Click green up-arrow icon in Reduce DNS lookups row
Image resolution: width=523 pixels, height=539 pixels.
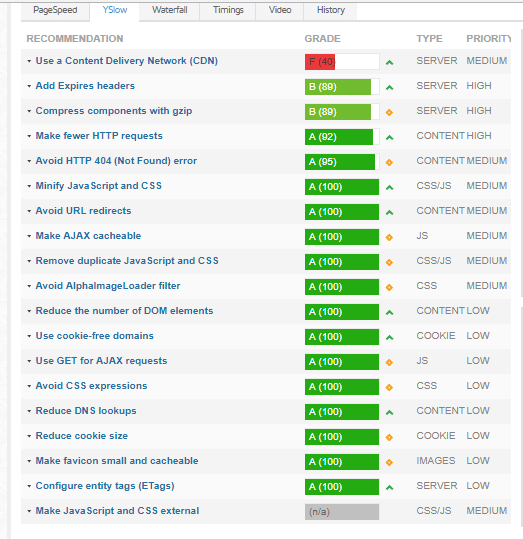click(x=389, y=412)
